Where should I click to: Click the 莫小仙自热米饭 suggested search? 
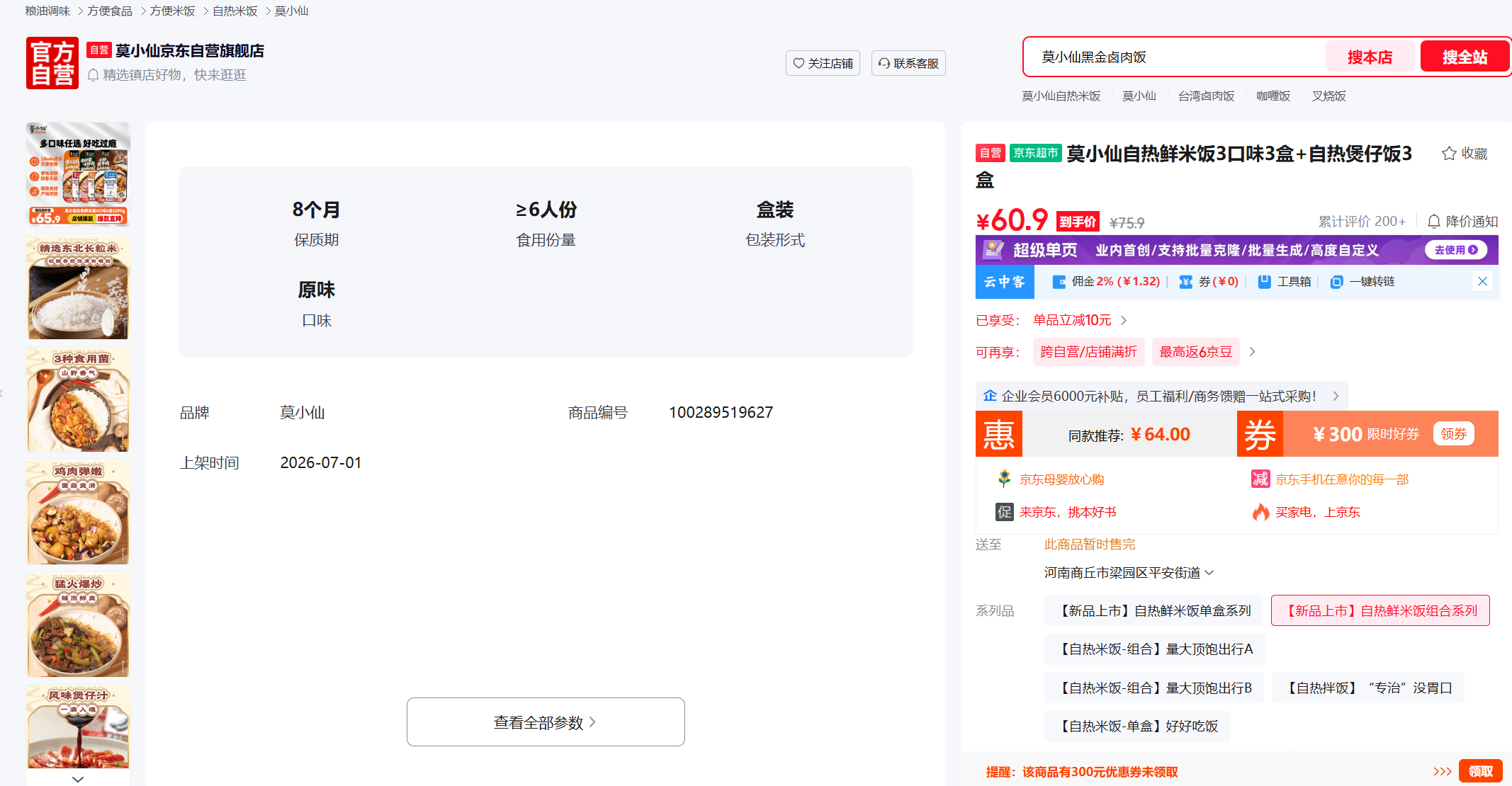point(1061,96)
